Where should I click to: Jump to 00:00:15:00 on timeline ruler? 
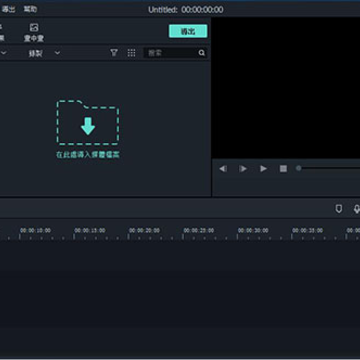(x=90, y=230)
